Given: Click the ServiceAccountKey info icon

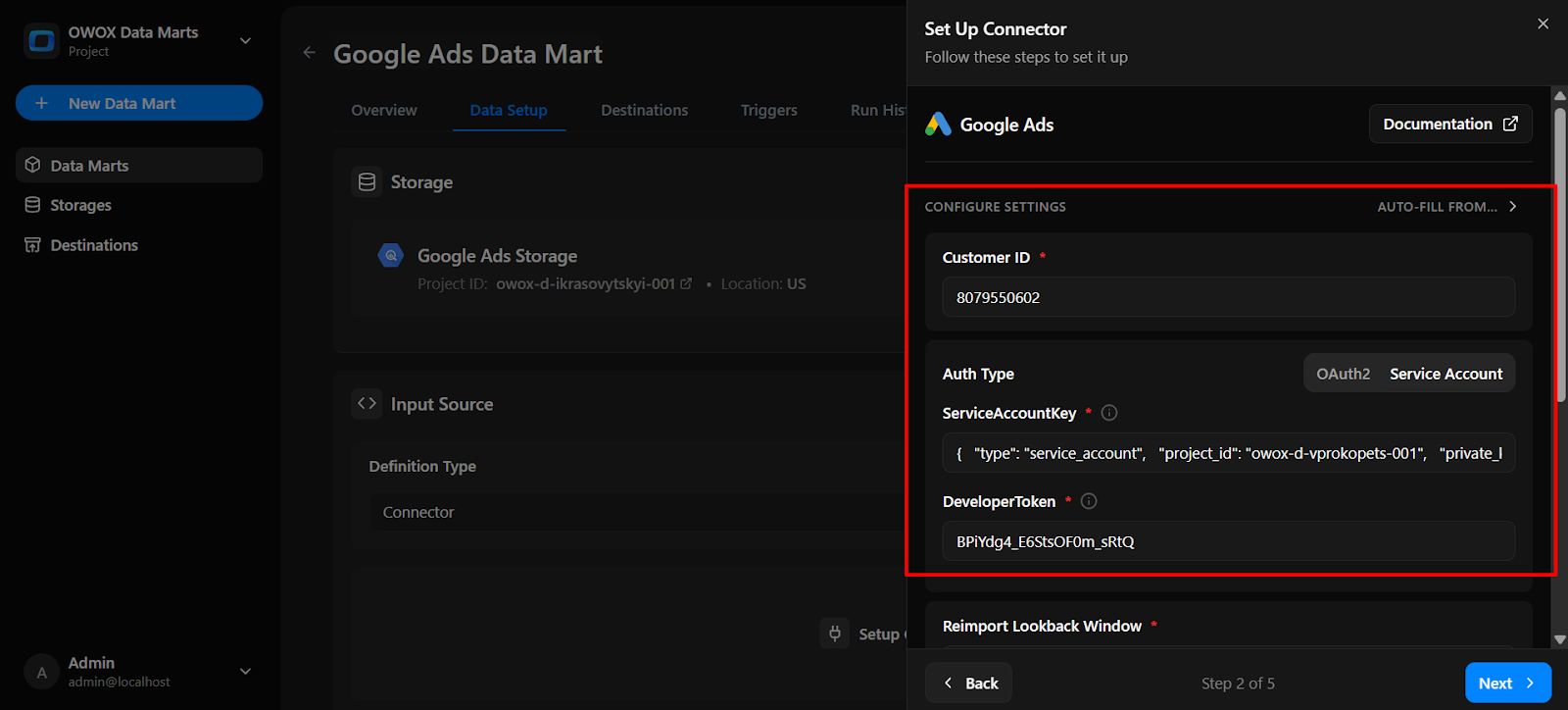Looking at the screenshot, I should coord(1109,413).
